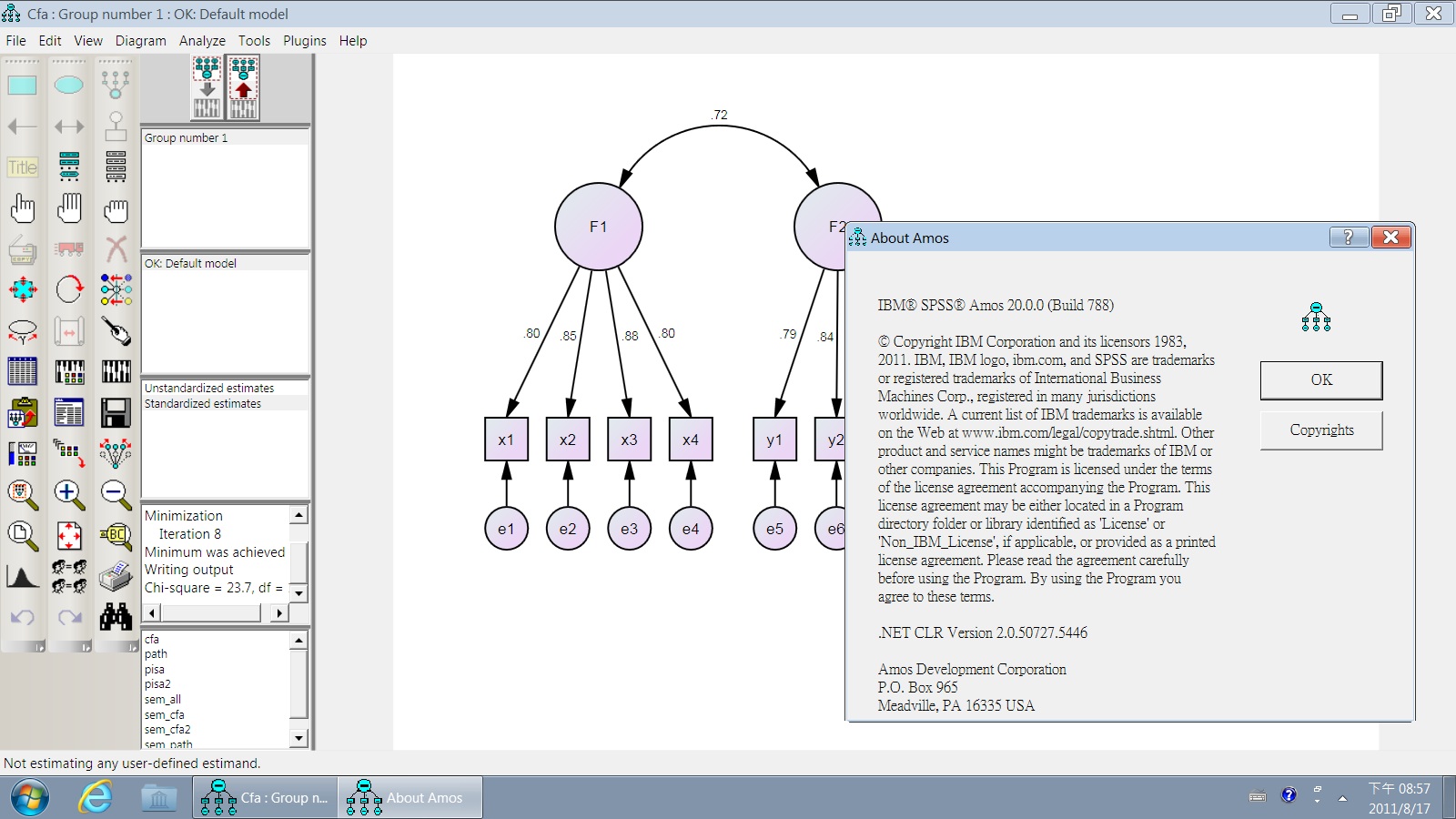This screenshot has height=819, width=1456.
Task: Click the Copyrights button in About Amos
Action: pos(1321,430)
